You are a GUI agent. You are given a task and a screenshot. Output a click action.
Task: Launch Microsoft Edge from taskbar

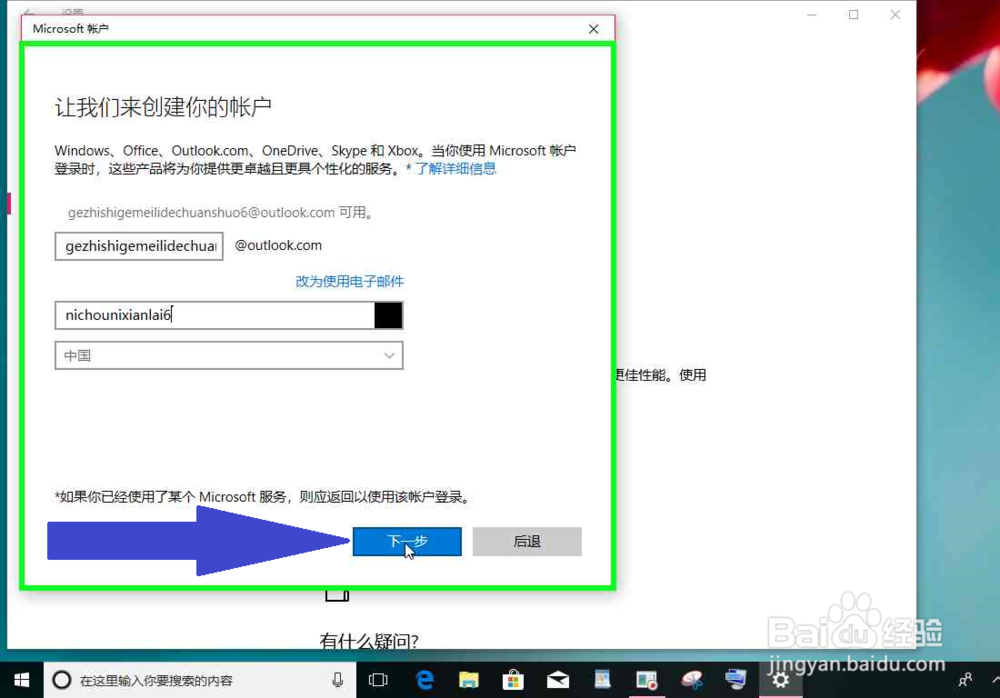pyautogui.click(x=425, y=680)
